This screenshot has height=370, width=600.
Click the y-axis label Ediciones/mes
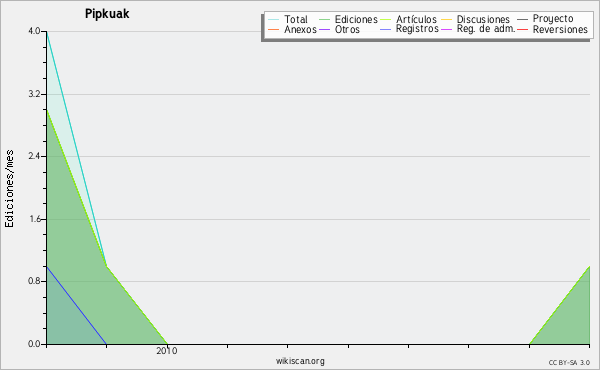tap(9, 189)
